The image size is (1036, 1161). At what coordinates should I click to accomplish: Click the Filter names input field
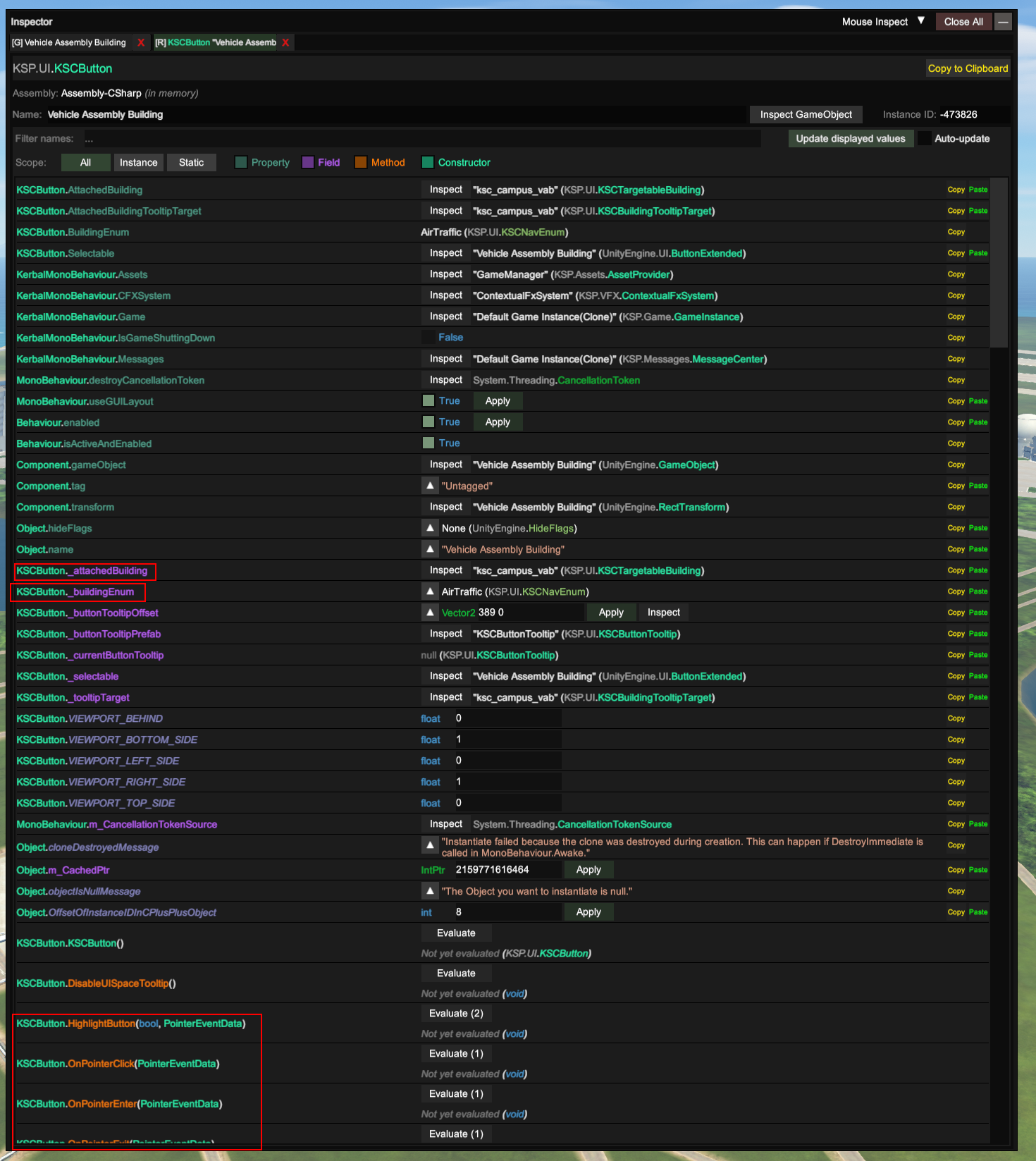tap(421, 139)
